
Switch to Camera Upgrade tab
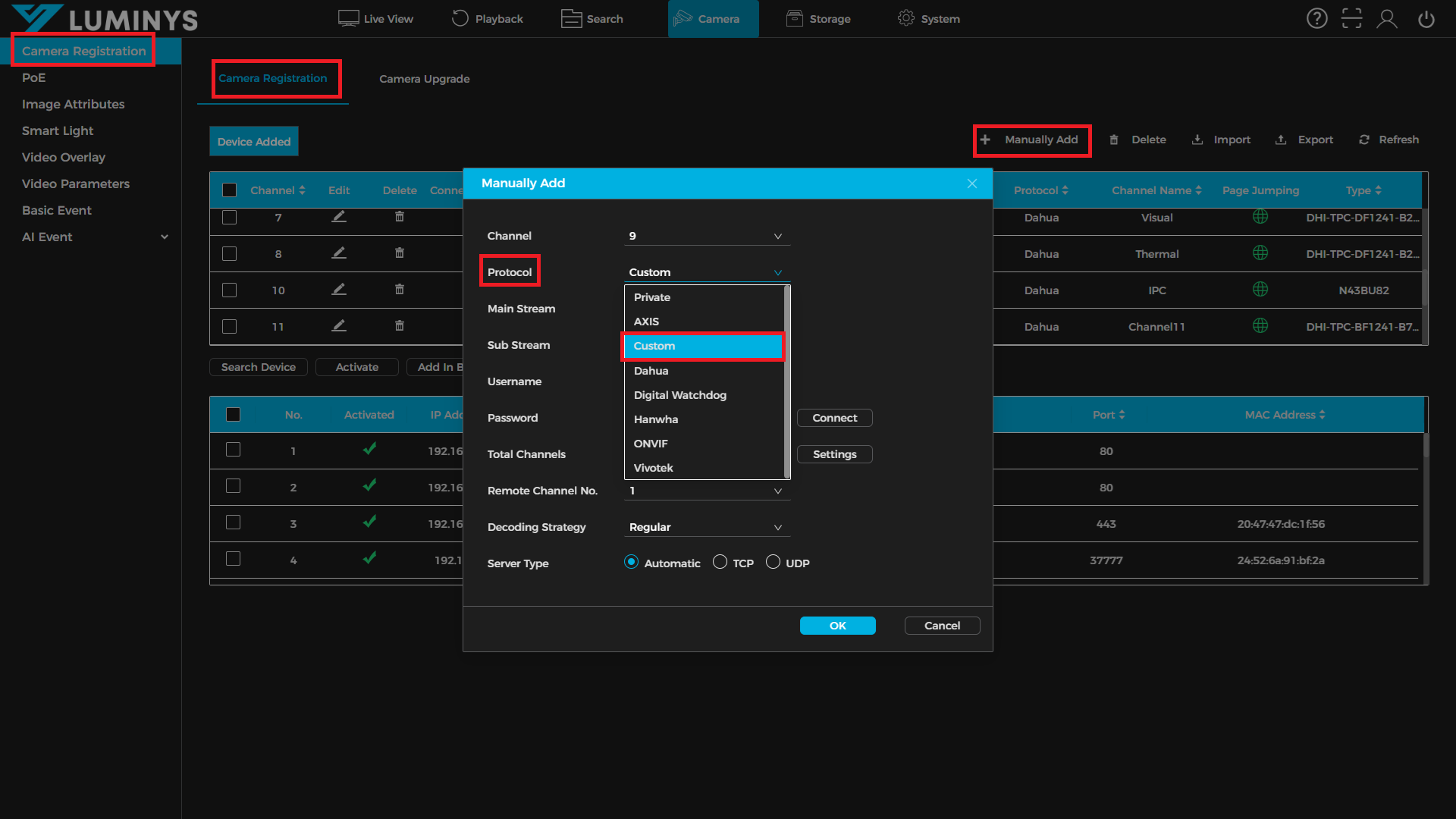coord(424,79)
